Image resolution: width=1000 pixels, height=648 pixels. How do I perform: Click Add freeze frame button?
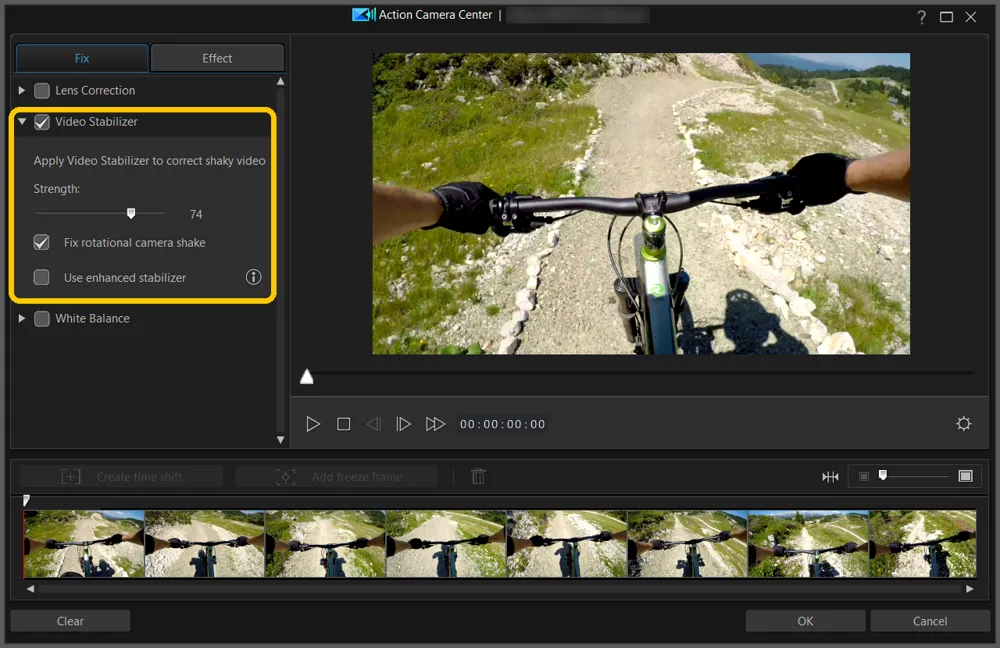coord(337,476)
